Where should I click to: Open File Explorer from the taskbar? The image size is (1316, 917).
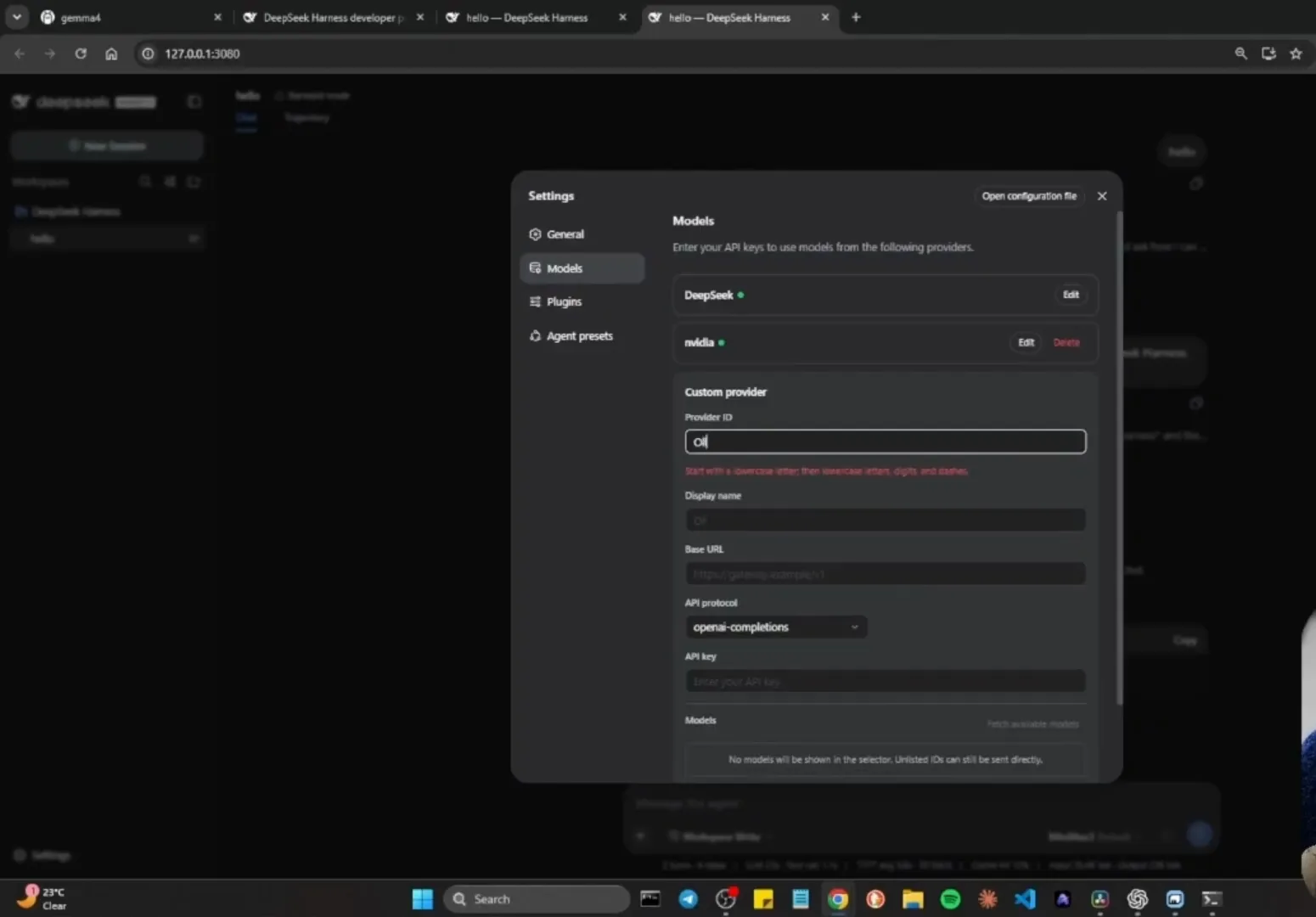(x=913, y=899)
